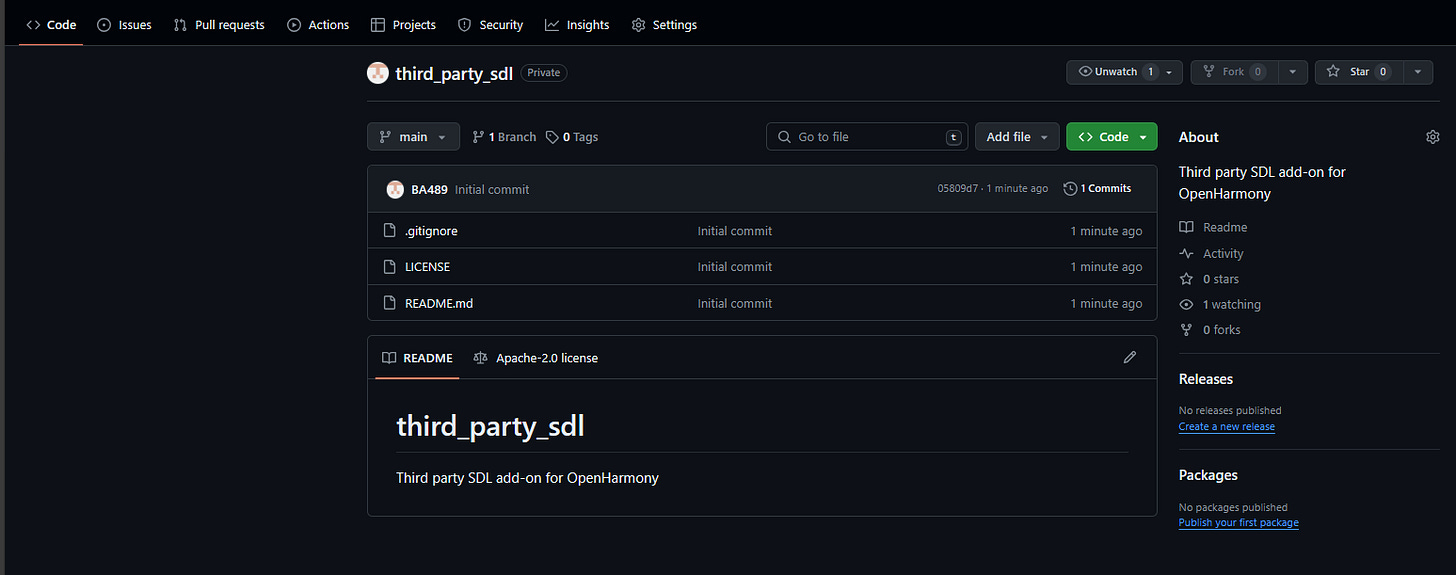This screenshot has width=1456, height=575.
Task: View 0 forks link
Action: [x=1210, y=330]
